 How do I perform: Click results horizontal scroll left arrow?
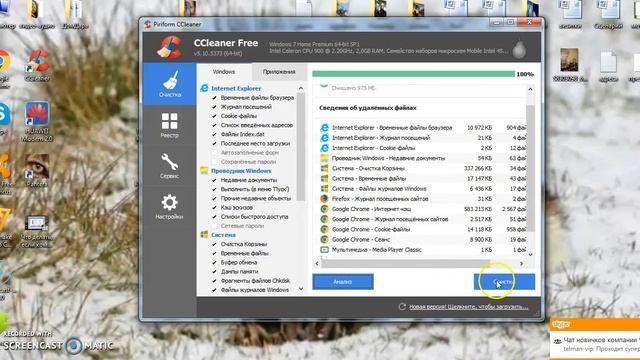pos(317,264)
